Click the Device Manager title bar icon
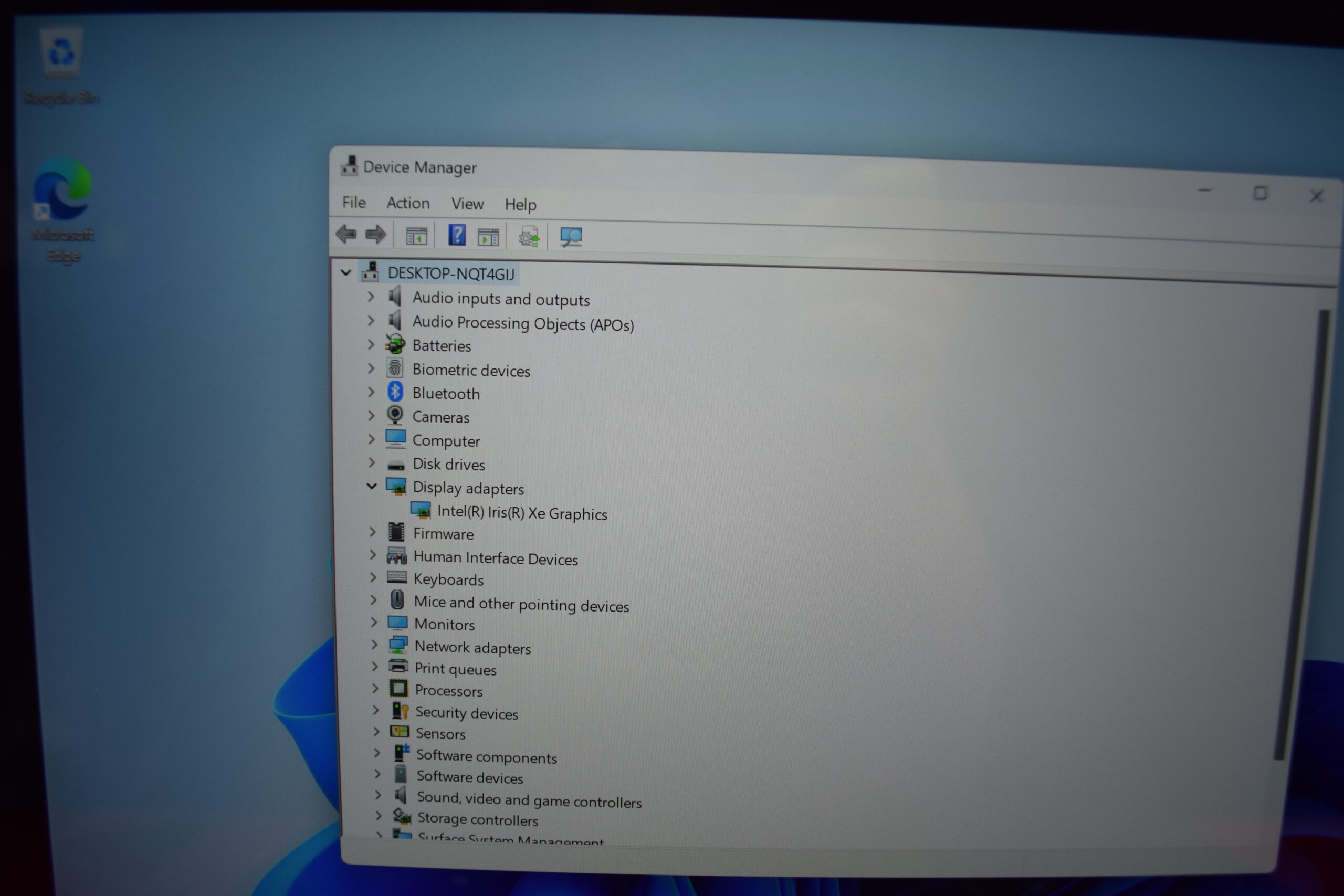The height and width of the screenshot is (896, 1344). (x=349, y=165)
